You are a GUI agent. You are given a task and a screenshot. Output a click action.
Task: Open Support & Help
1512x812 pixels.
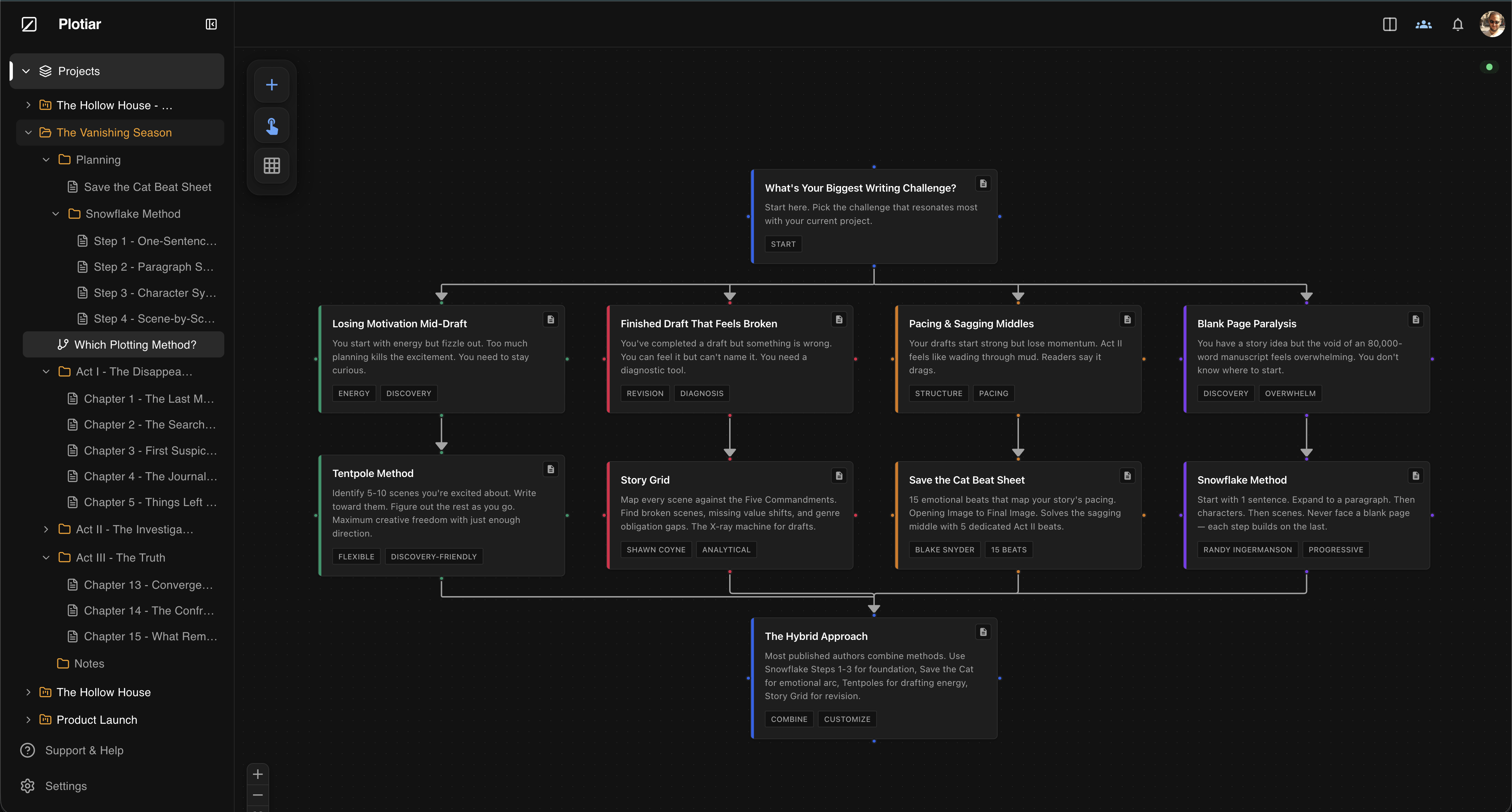click(84, 750)
